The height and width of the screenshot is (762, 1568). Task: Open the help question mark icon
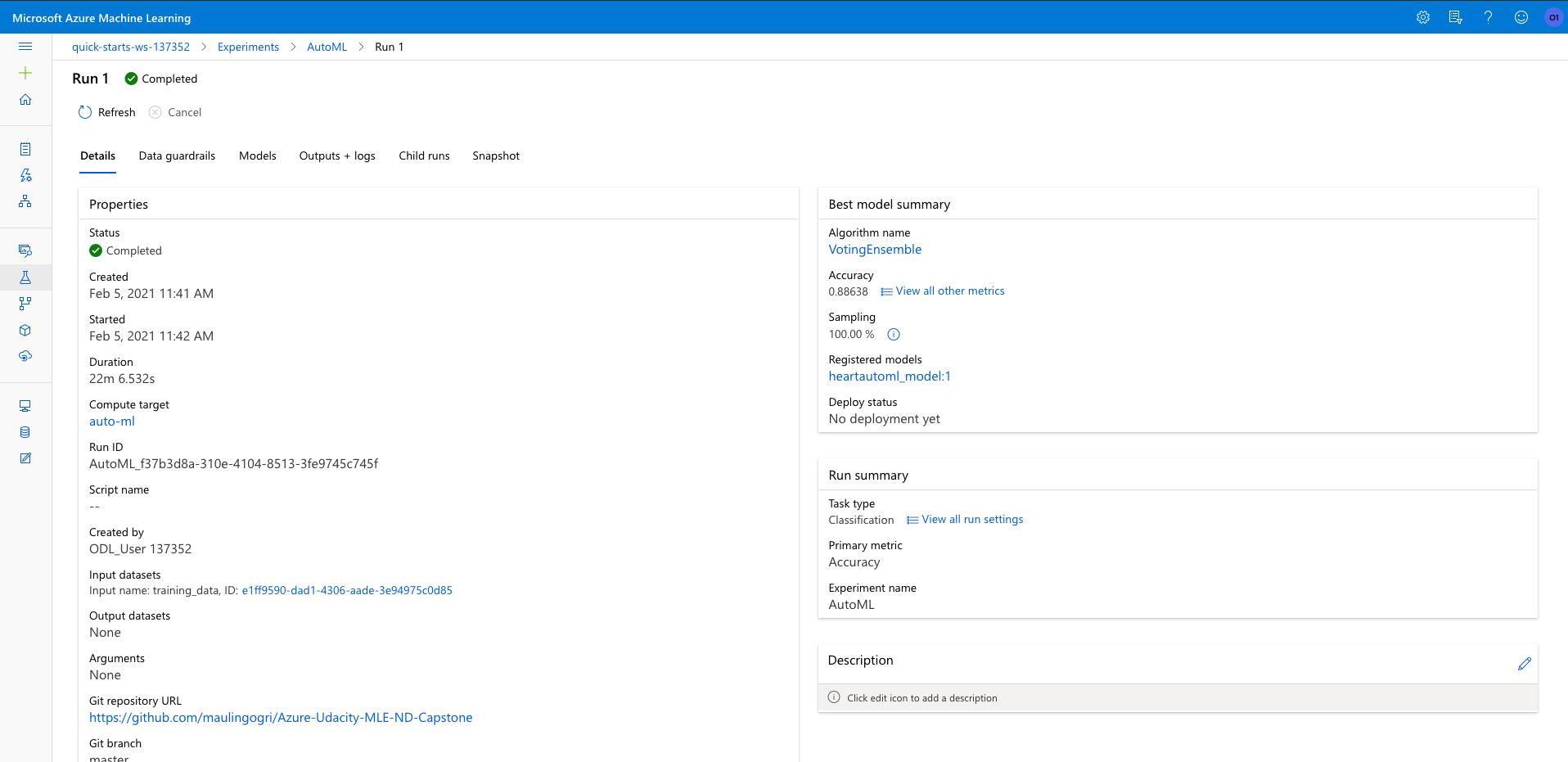pyautogui.click(x=1489, y=17)
